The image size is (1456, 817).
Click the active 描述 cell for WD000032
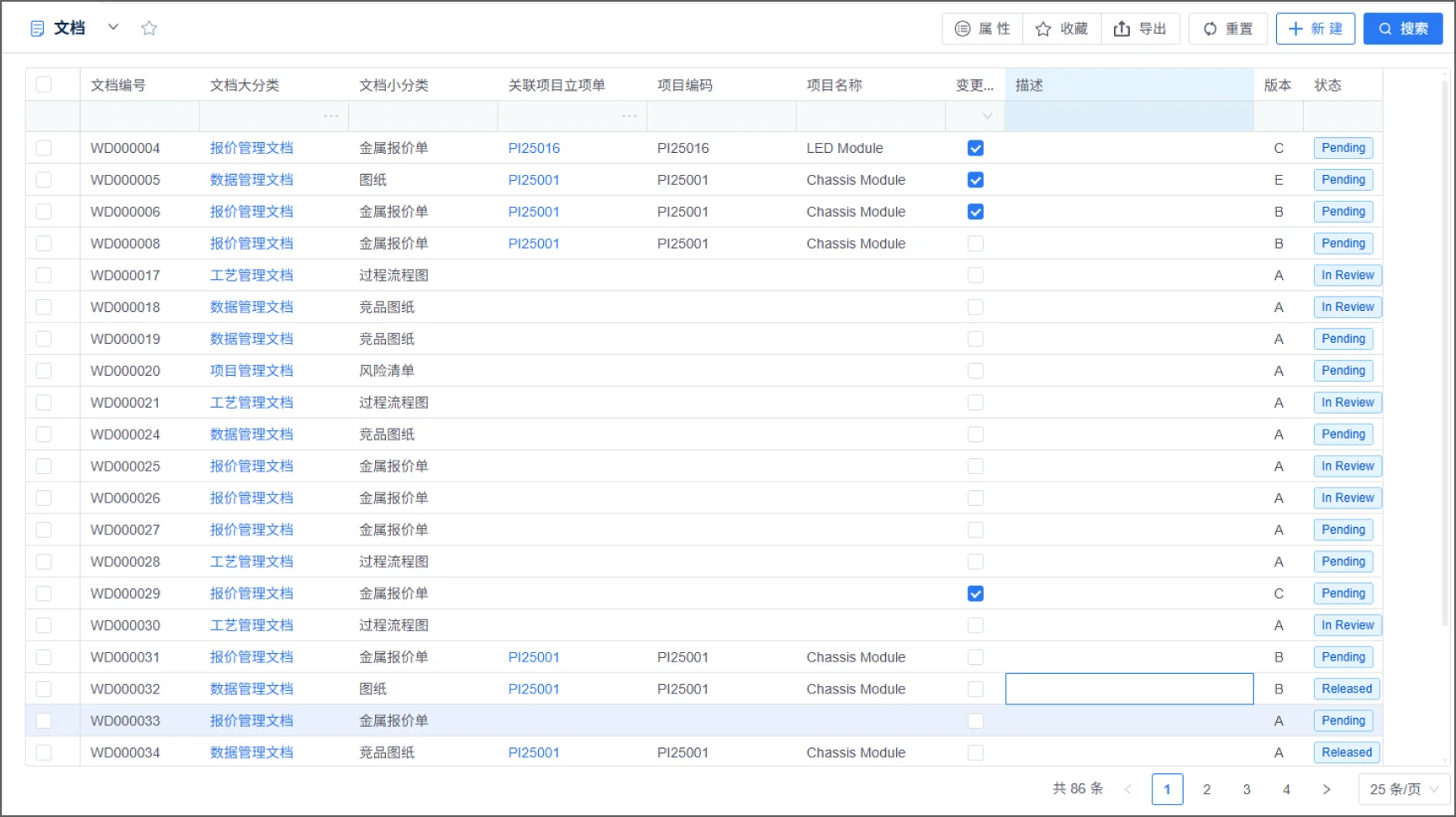point(1129,689)
